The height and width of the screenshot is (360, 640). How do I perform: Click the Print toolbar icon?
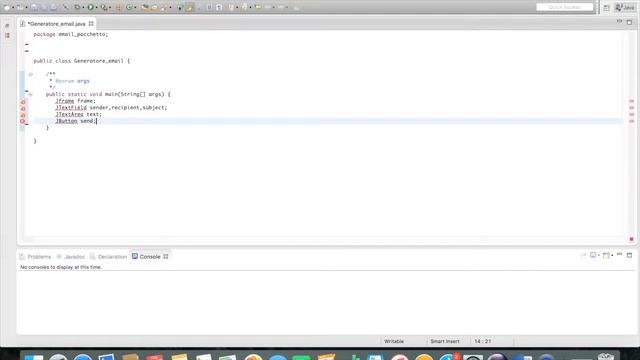coord(53,7)
